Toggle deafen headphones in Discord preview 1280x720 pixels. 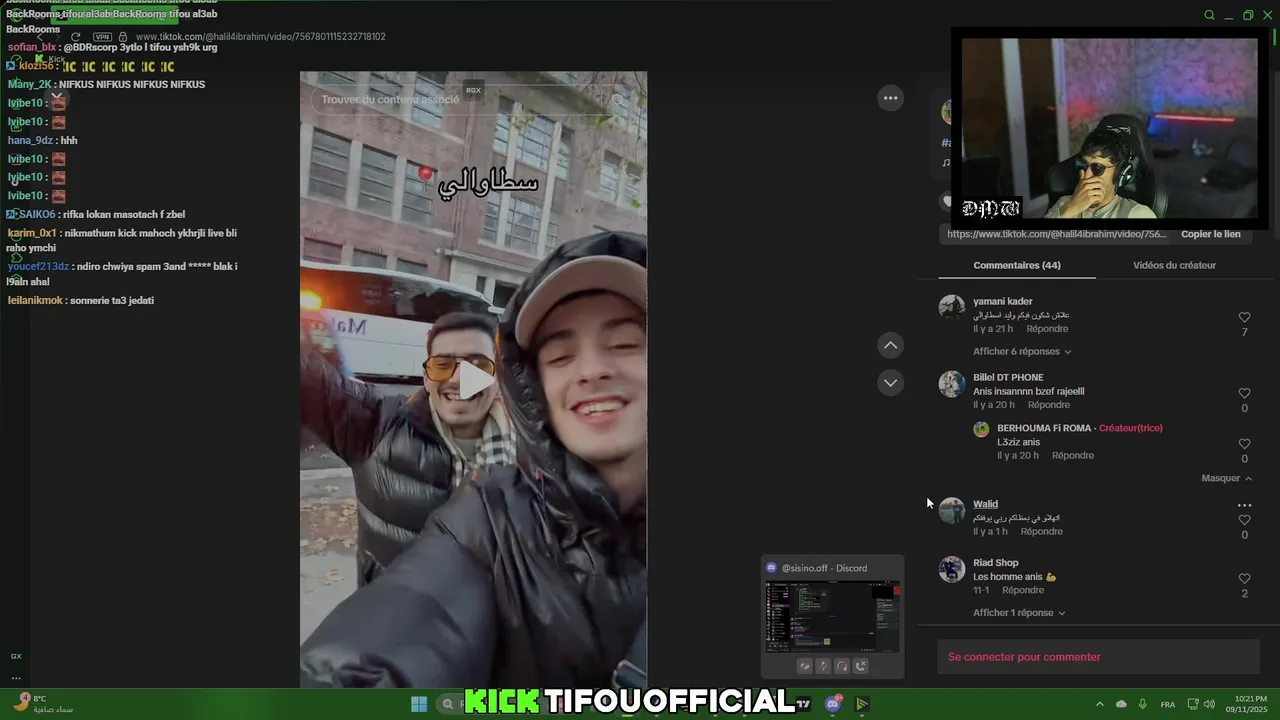[x=842, y=666]
